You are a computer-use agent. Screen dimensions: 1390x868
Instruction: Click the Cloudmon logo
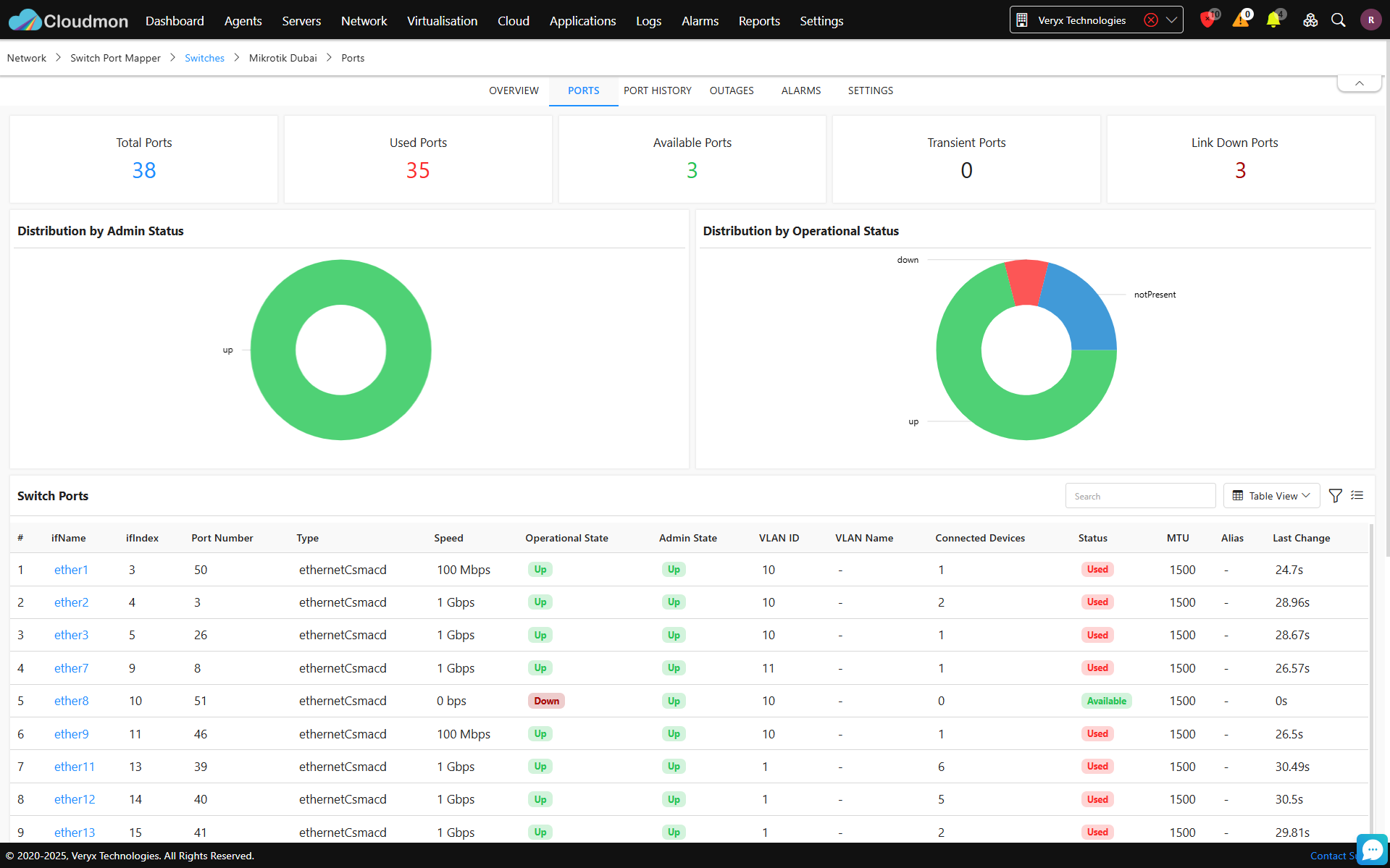click(68, 20)
